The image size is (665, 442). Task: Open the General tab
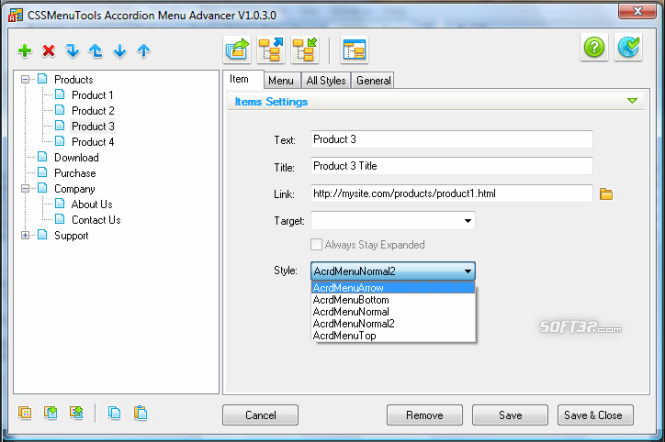[x=373, y=81]
